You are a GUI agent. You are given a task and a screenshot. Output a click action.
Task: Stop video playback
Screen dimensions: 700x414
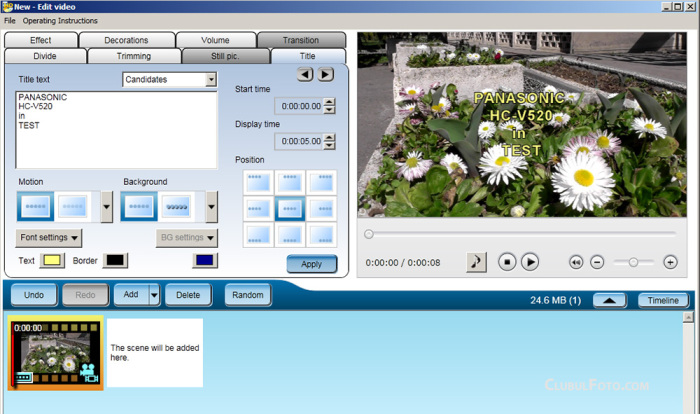tap(507, 262)
